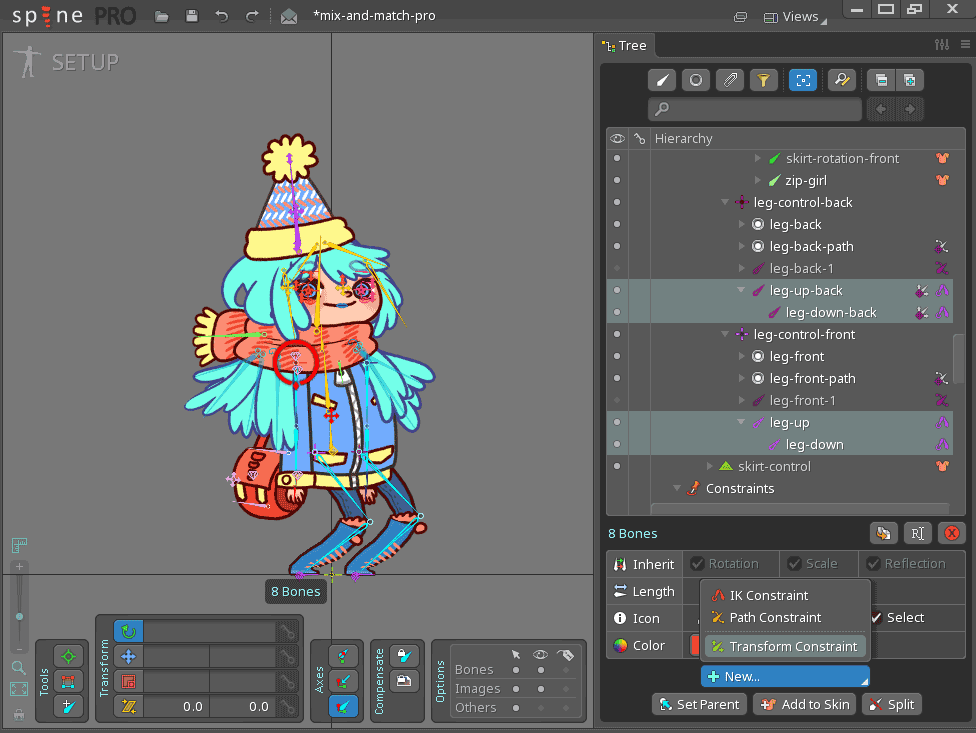Toggle the Select checkbox in bone properties
This screenshot has width=976, height=733.
tap(876, 618)
